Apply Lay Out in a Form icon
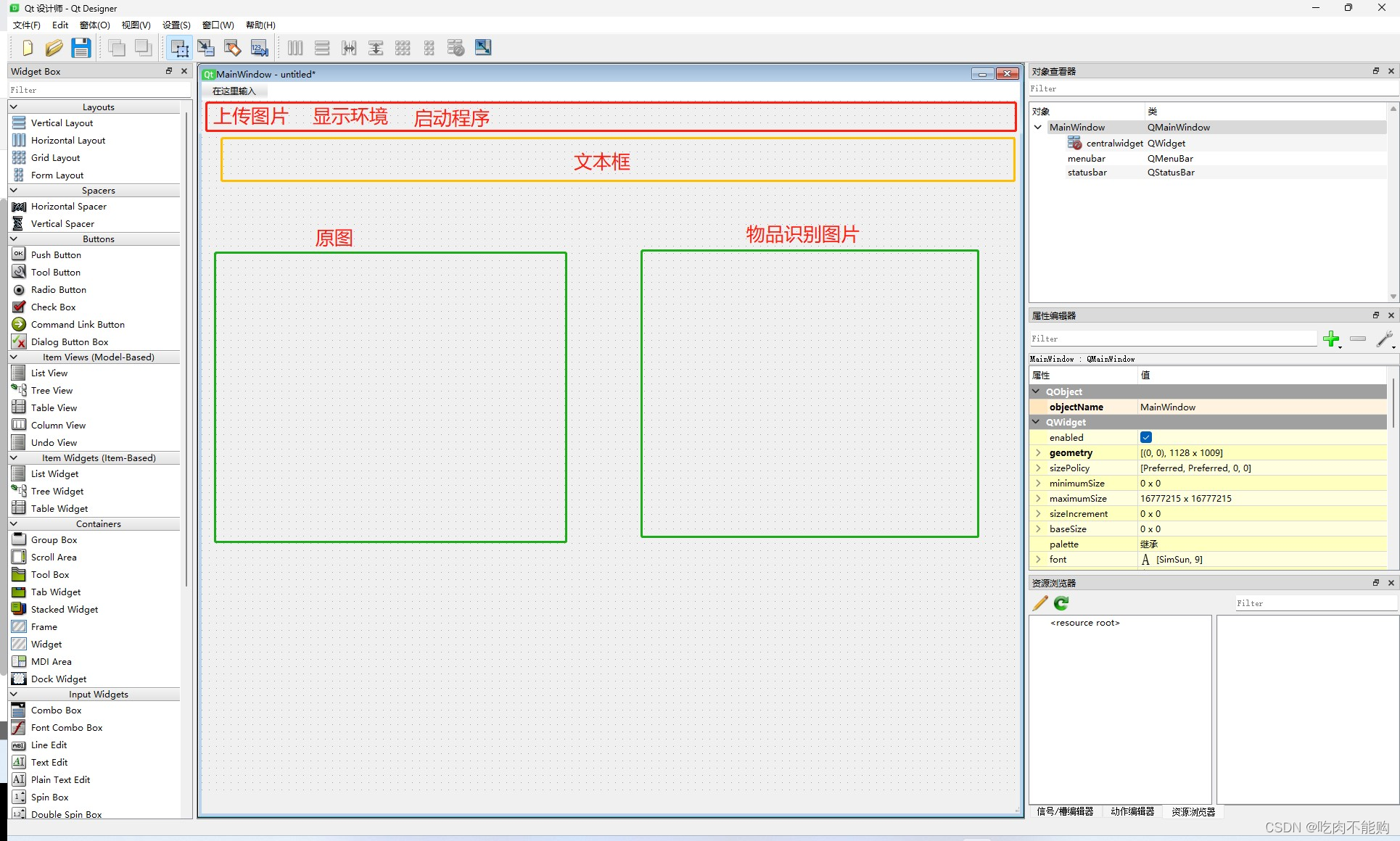Image resolution: width=1400 pixels, height=841 pixels. tap(429, 48)
